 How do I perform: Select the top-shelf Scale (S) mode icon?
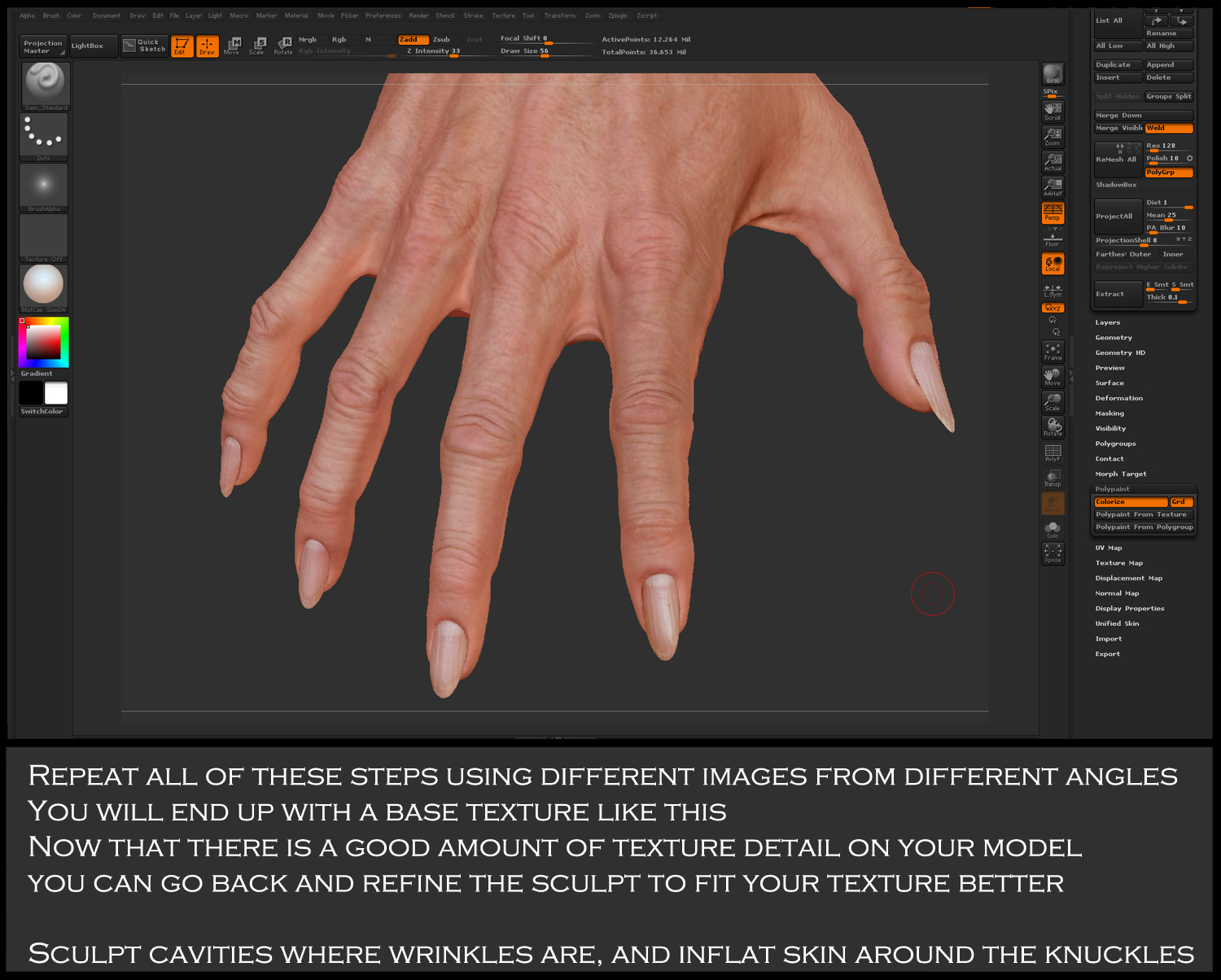pyautogui.click(x=258, y=46)
